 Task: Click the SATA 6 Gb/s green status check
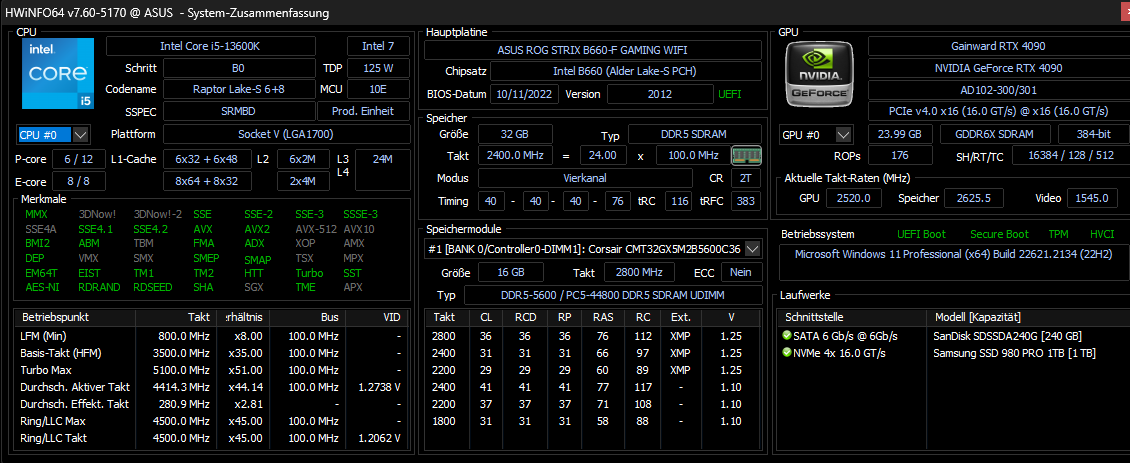pos(786,335)
